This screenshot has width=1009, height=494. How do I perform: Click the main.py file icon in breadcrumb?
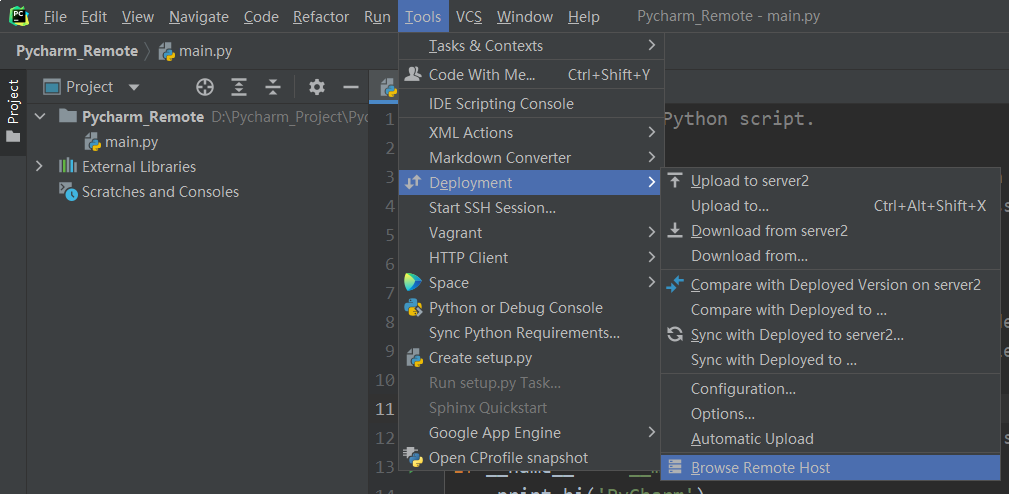[167, 51]
